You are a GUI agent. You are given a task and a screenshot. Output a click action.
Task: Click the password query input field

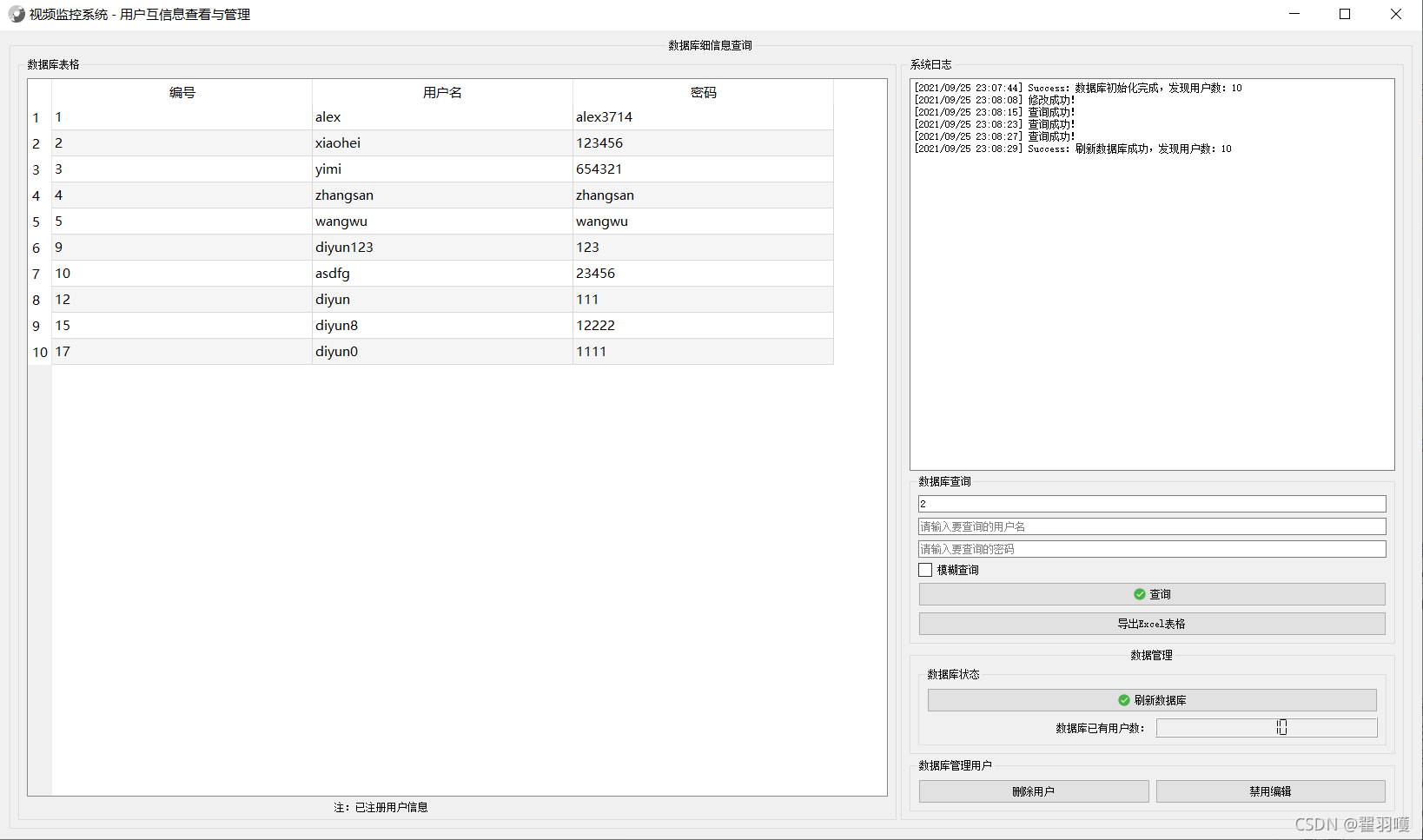click(x=1152, y=549)
